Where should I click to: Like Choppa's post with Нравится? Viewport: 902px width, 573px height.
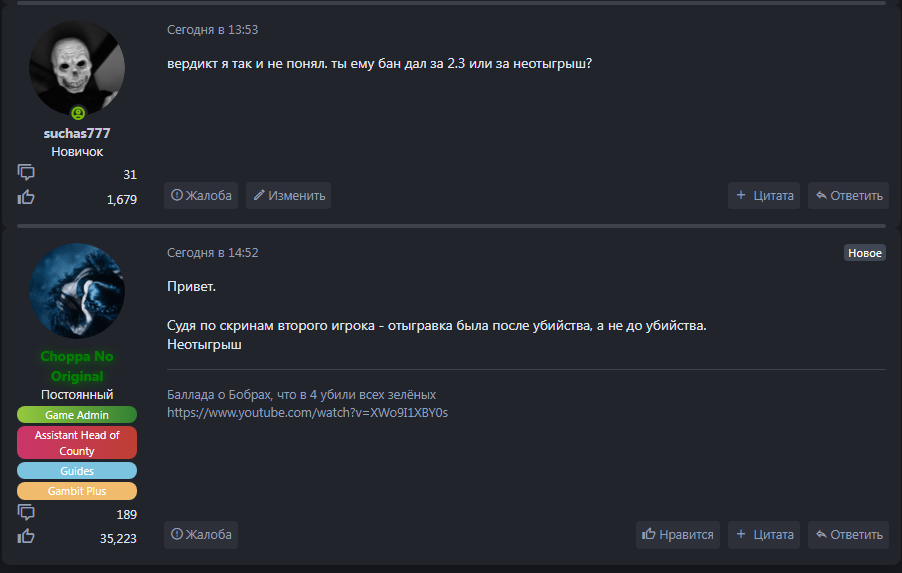pos(678,534)
